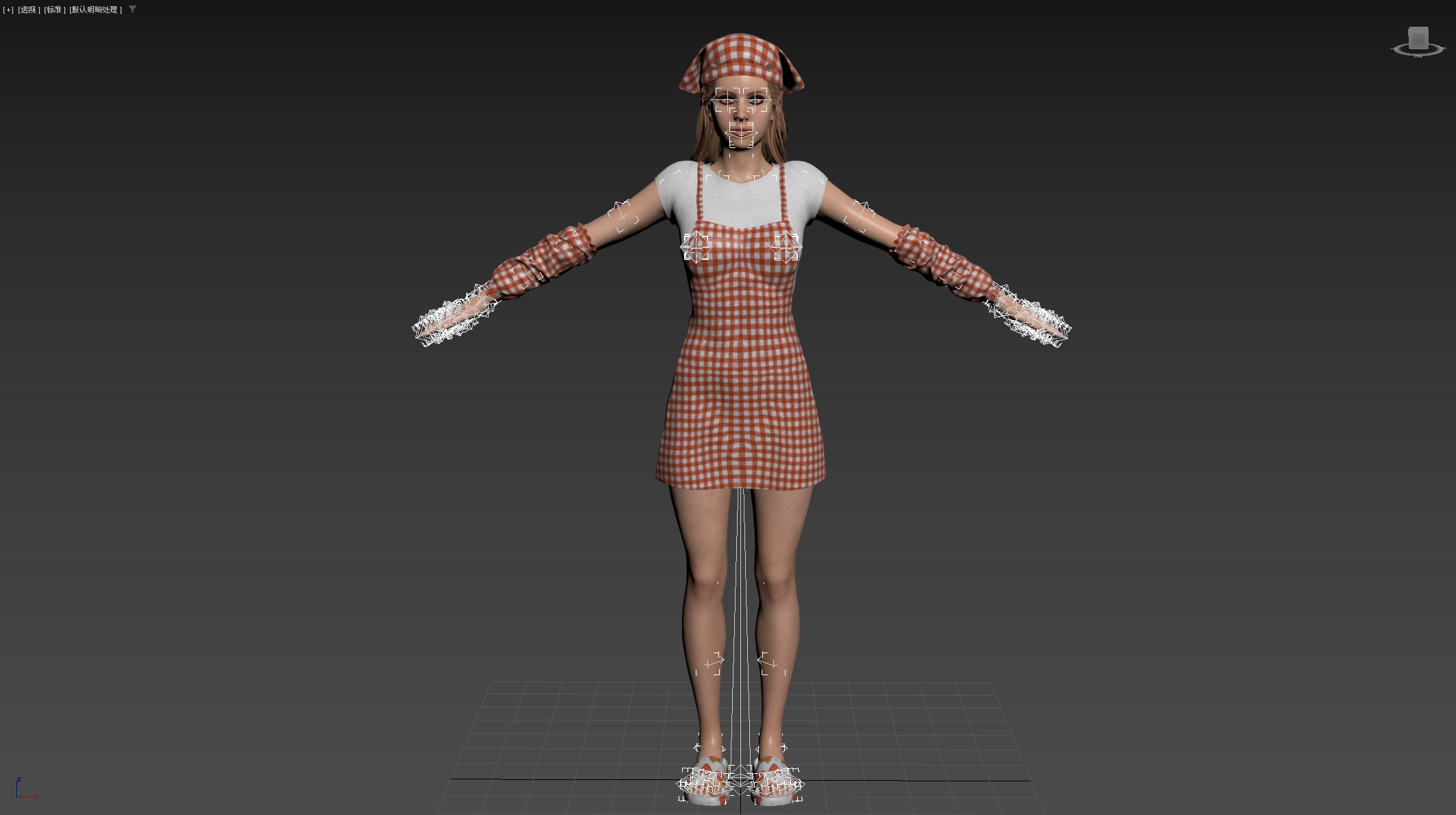The image size is (1456, 815).
Task: Click the viewport filter funnel icon
Action: (x=132, y=10)
